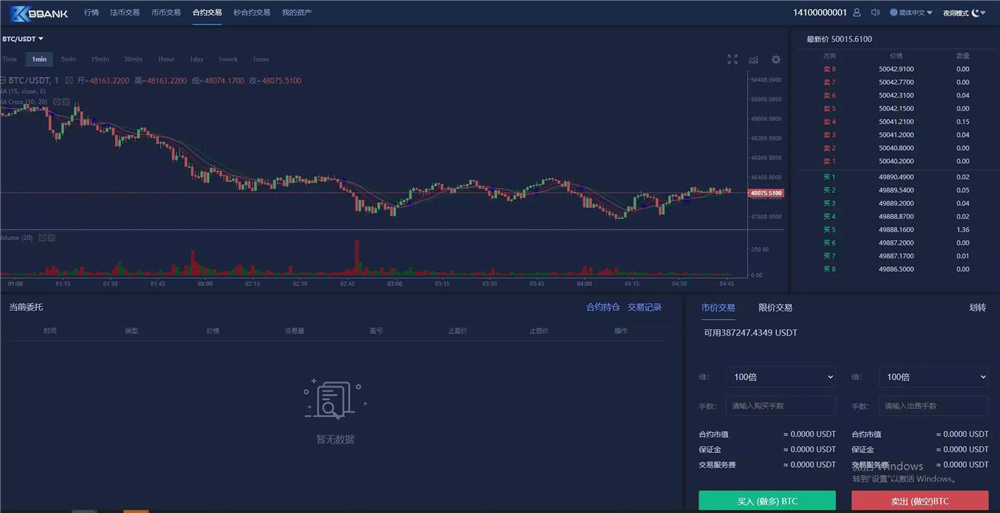Open 我的资产 my assets menu
The width and height of the screenshot is (1000, 513).
[x=297, y=13]
